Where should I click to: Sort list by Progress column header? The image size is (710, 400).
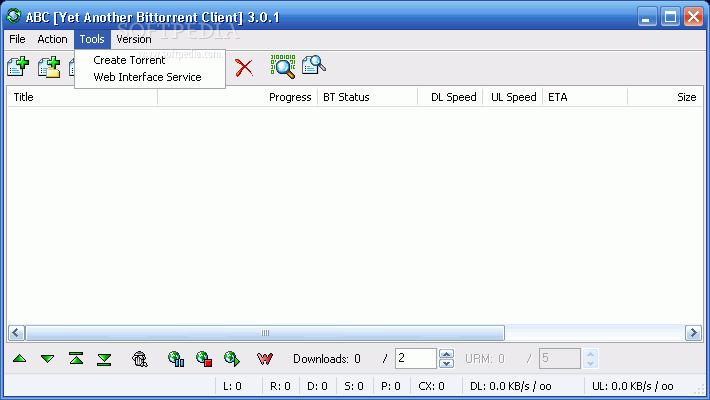238,97
